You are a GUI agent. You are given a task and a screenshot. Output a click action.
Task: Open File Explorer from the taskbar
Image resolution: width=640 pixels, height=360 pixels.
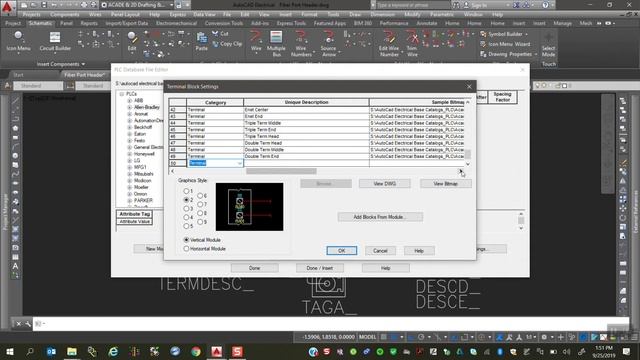(x=72, y=351)
